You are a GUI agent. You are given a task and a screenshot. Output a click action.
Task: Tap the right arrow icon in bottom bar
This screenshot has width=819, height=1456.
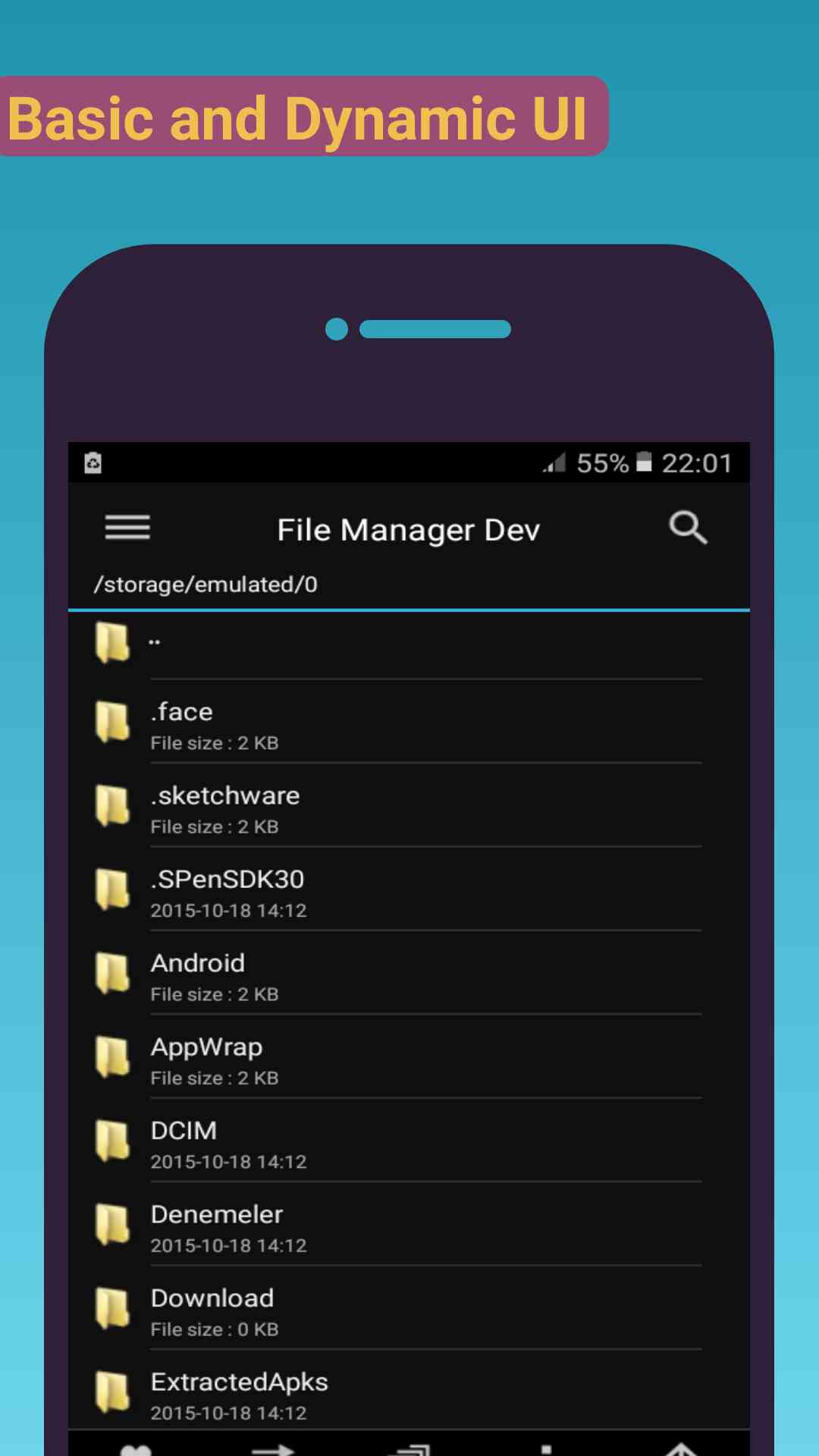coord(272,1448)
